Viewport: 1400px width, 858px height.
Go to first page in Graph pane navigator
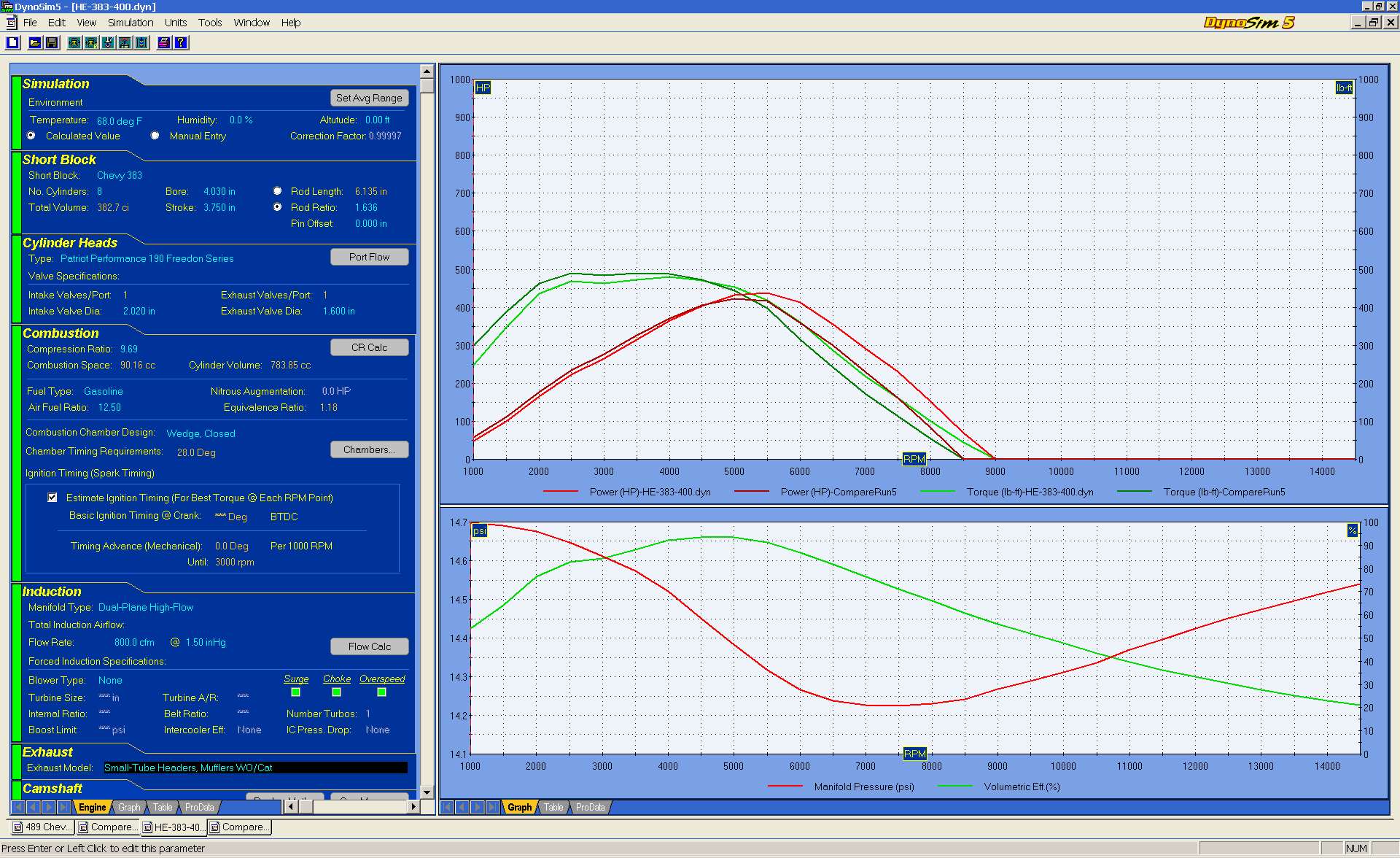pyautogui.click(x=447, y=807)
